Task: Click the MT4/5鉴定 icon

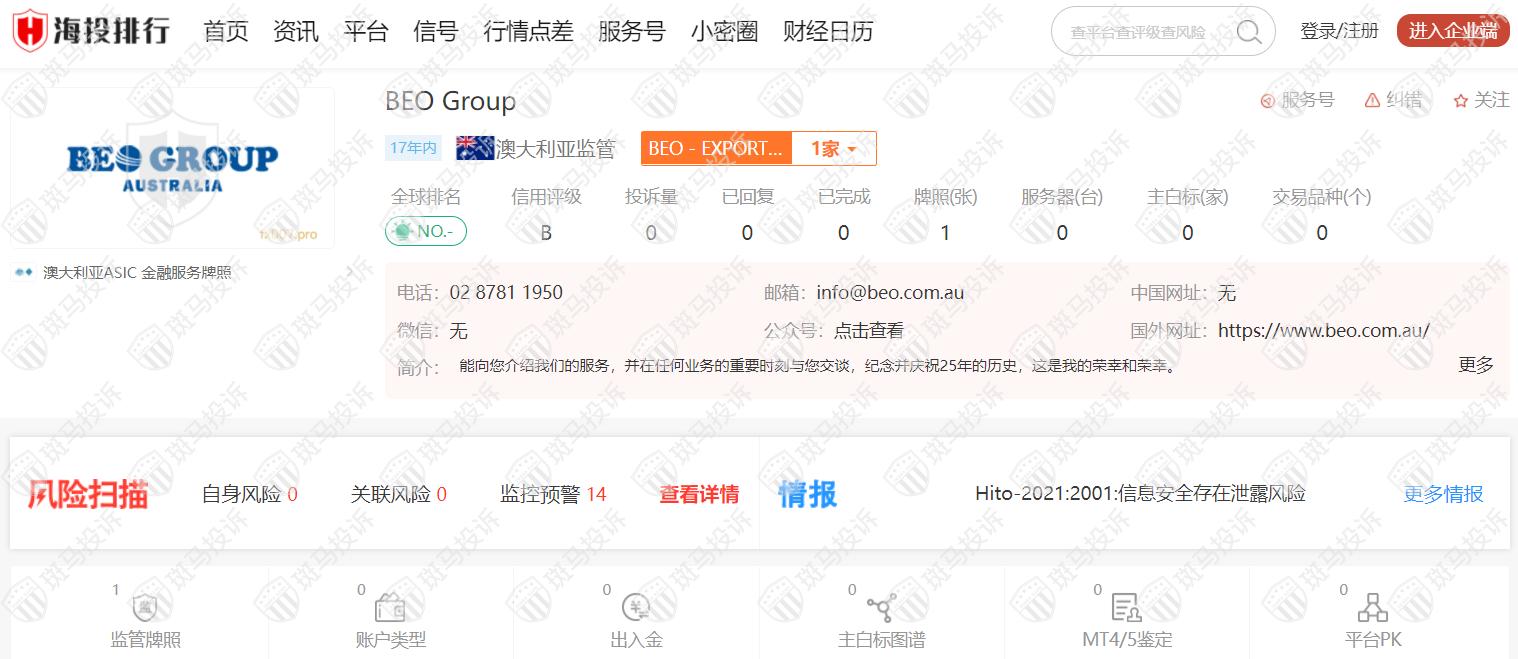Action: click(x=1126, y=607)
